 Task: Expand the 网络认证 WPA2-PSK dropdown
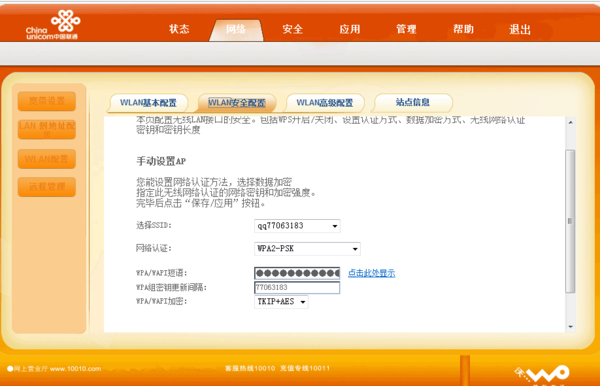point(307,249)
